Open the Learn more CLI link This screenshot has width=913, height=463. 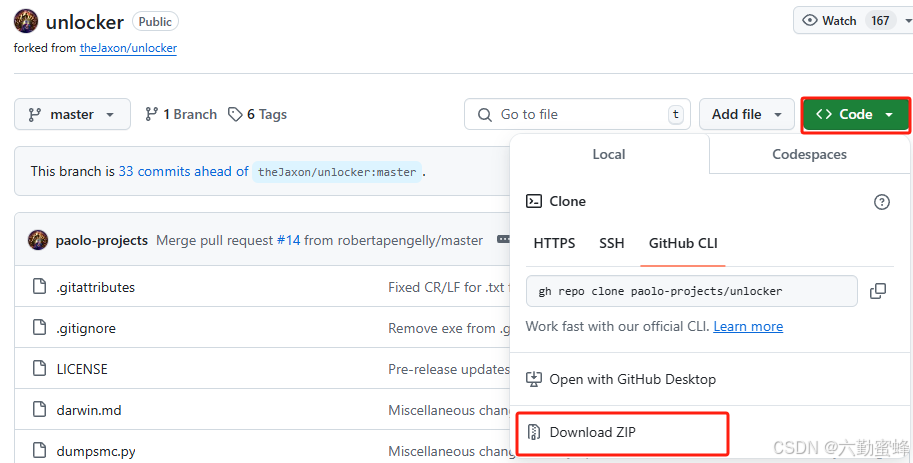[748, 326]
